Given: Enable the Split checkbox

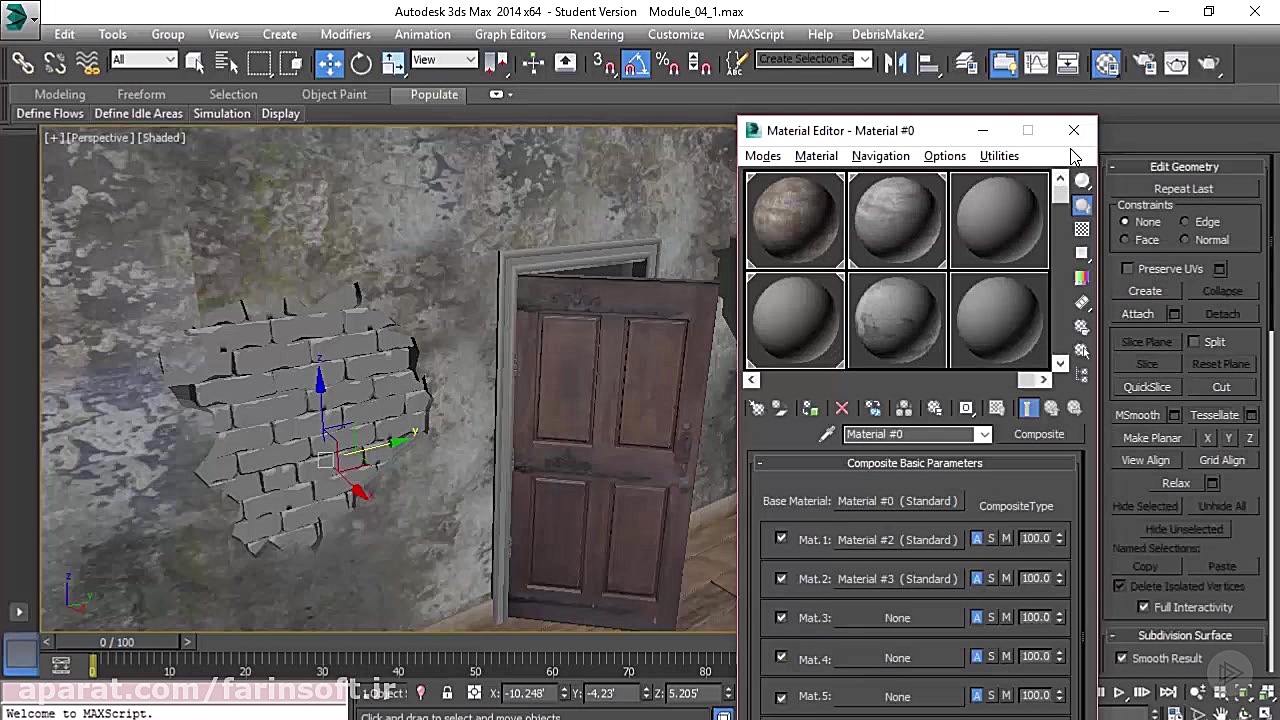Looking at the screenshot, I should tap(1194, 341).
